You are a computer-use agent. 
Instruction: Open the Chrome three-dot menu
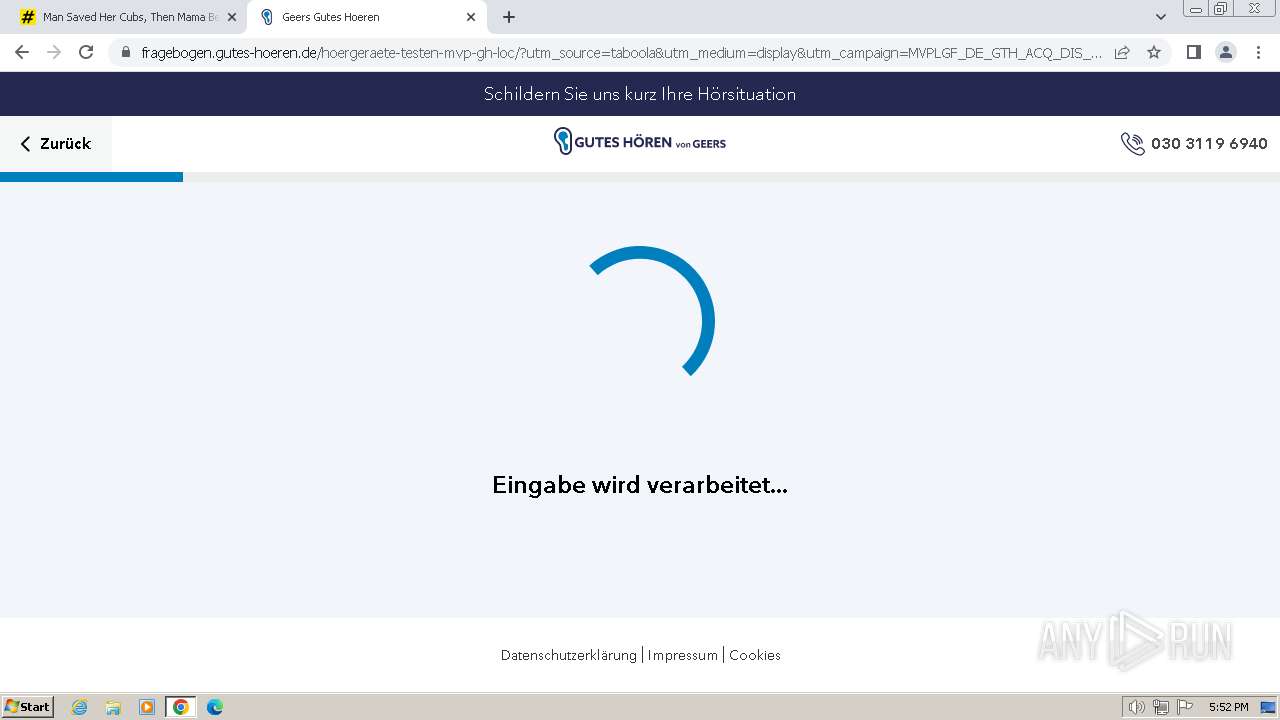pyautogui.click(x=1258, y=52)
